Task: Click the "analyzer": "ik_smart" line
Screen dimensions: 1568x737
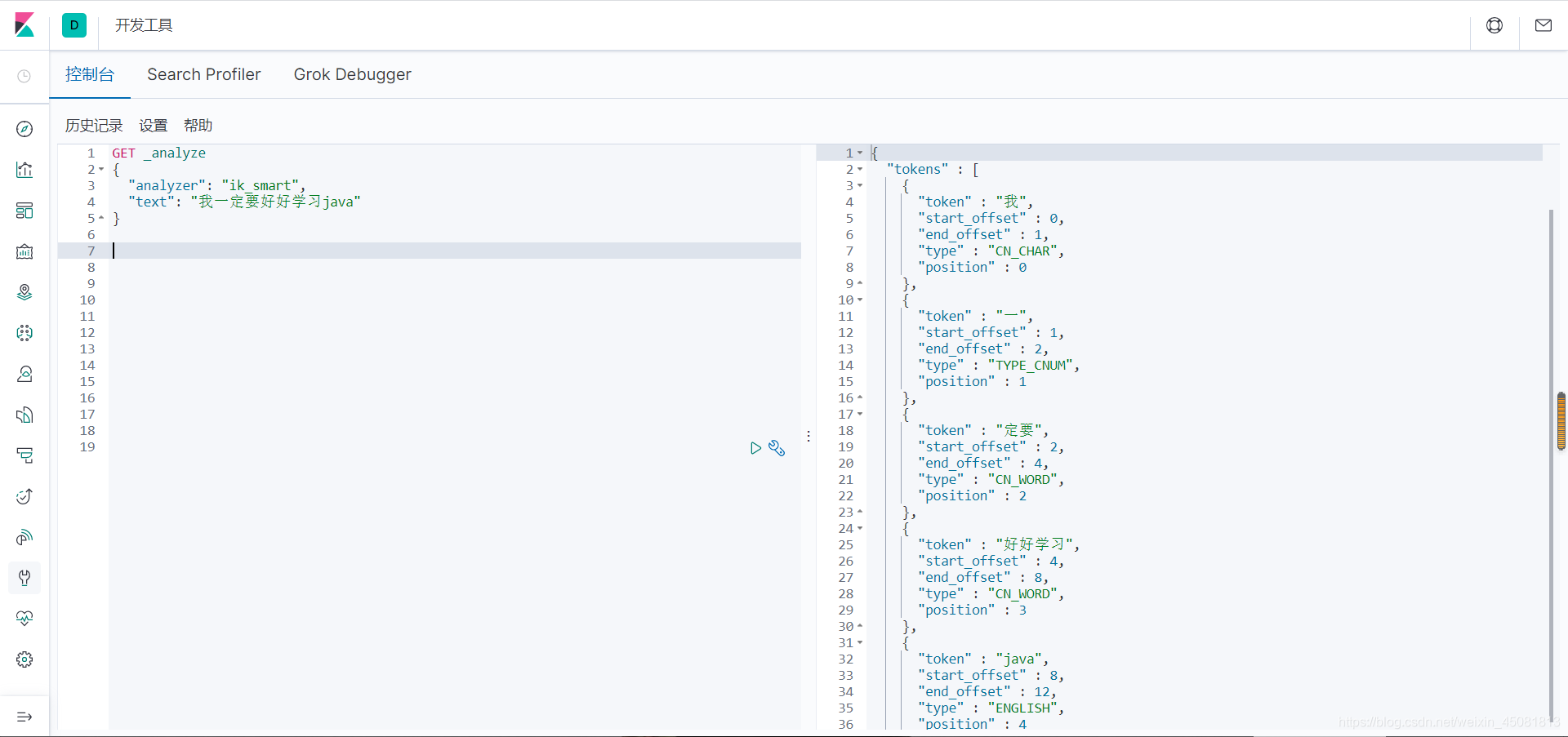Action: click(216, 185)
